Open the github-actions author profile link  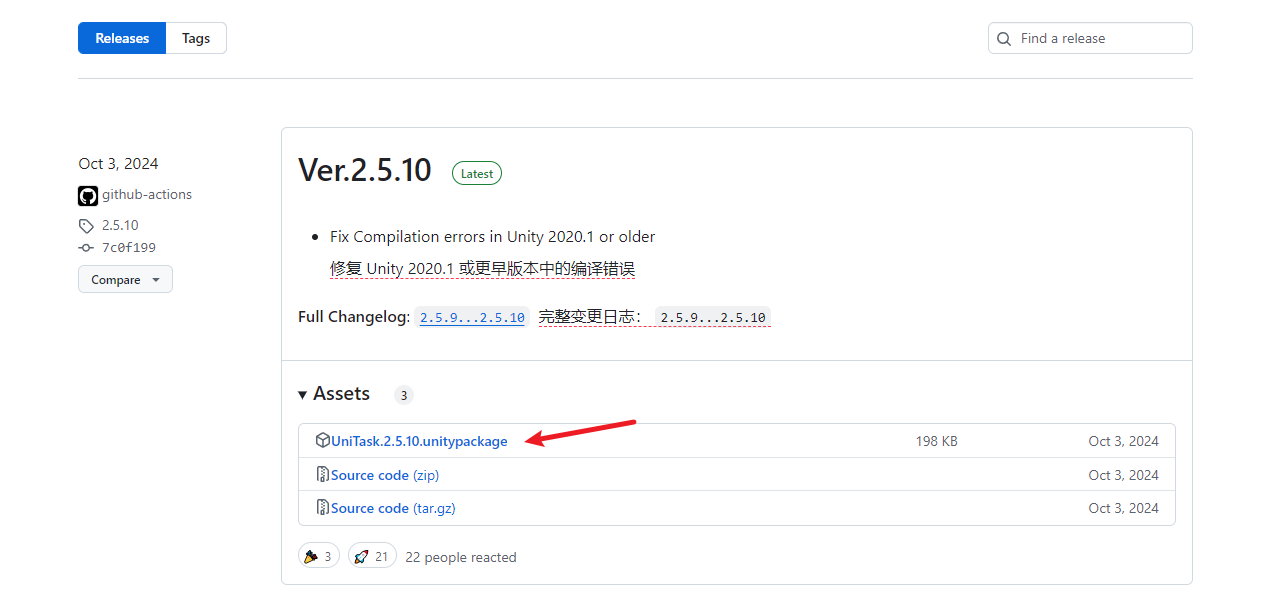click(147, 195)
